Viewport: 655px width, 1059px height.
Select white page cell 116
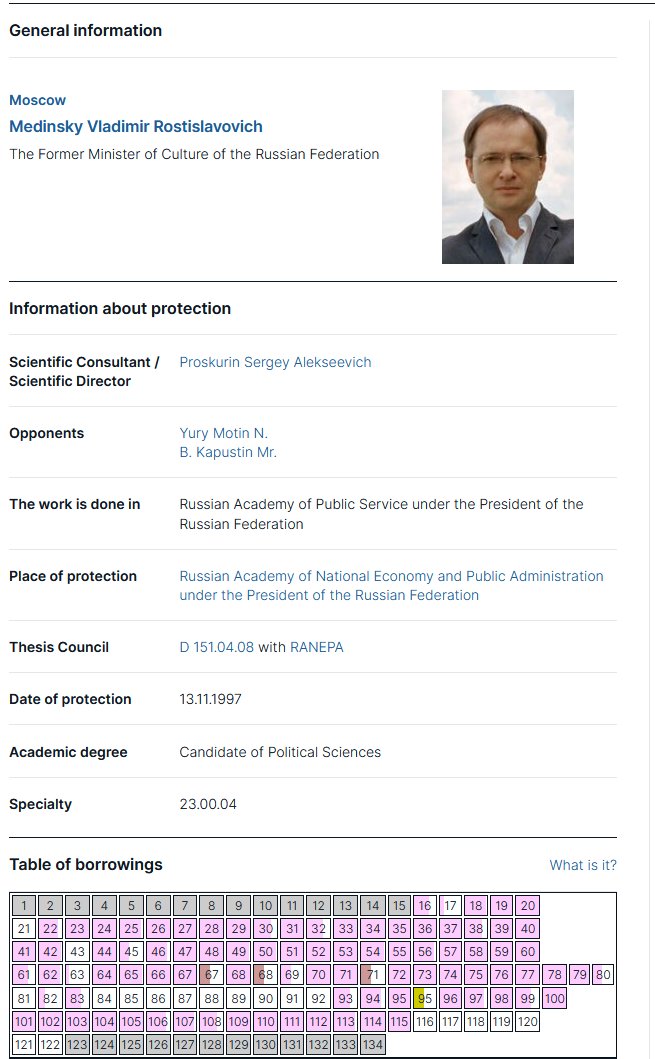(x=425, y=1021)
